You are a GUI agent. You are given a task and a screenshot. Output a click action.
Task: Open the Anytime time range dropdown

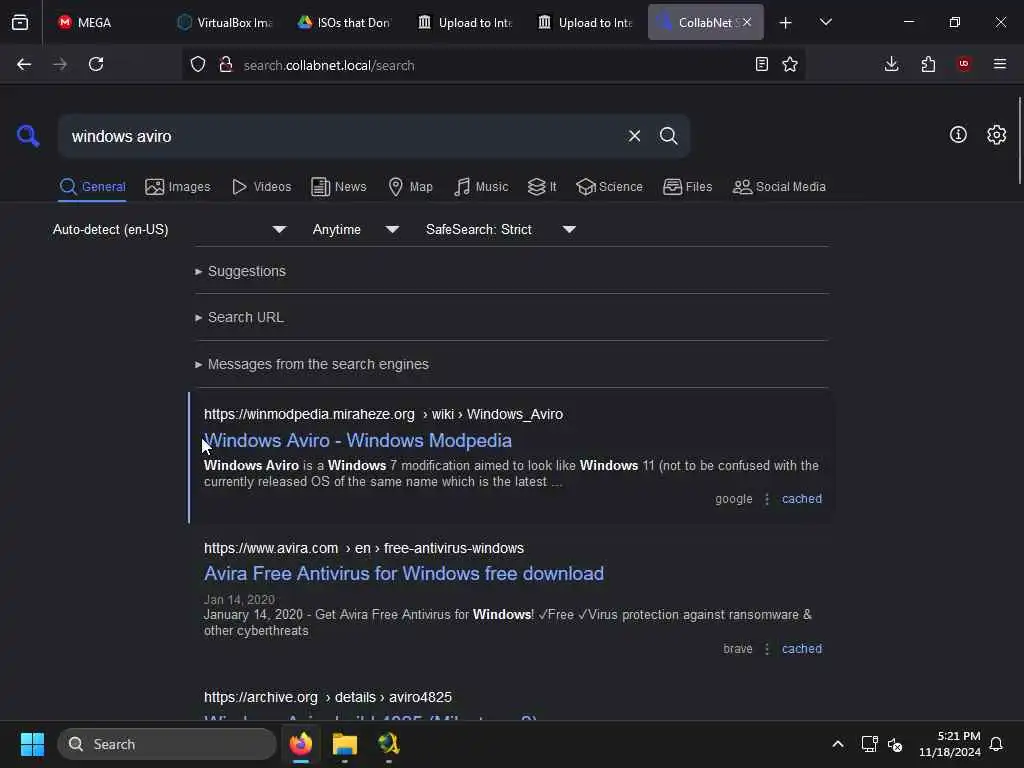click(x=355, y=229)
